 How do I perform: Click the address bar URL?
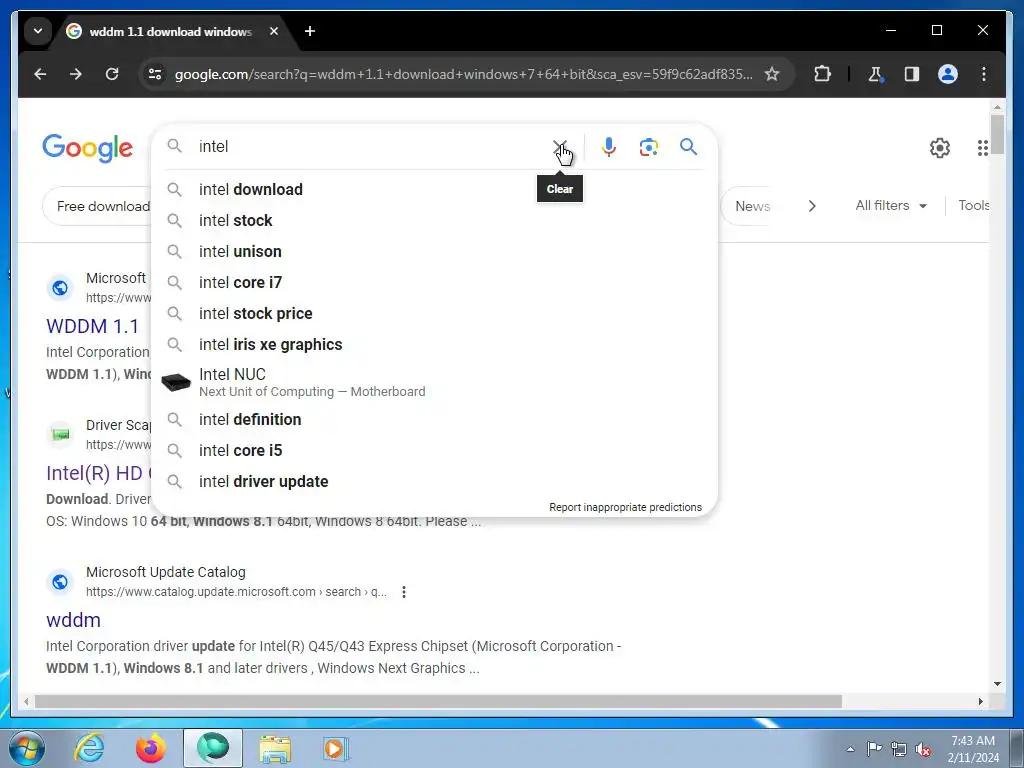click(x=463, y=74)
